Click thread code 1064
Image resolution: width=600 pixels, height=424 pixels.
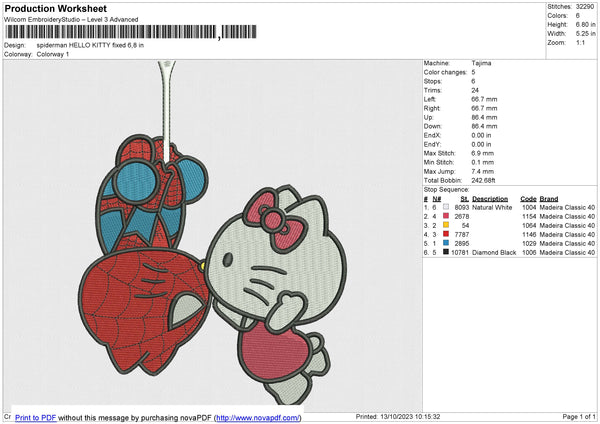pos(529,225)
